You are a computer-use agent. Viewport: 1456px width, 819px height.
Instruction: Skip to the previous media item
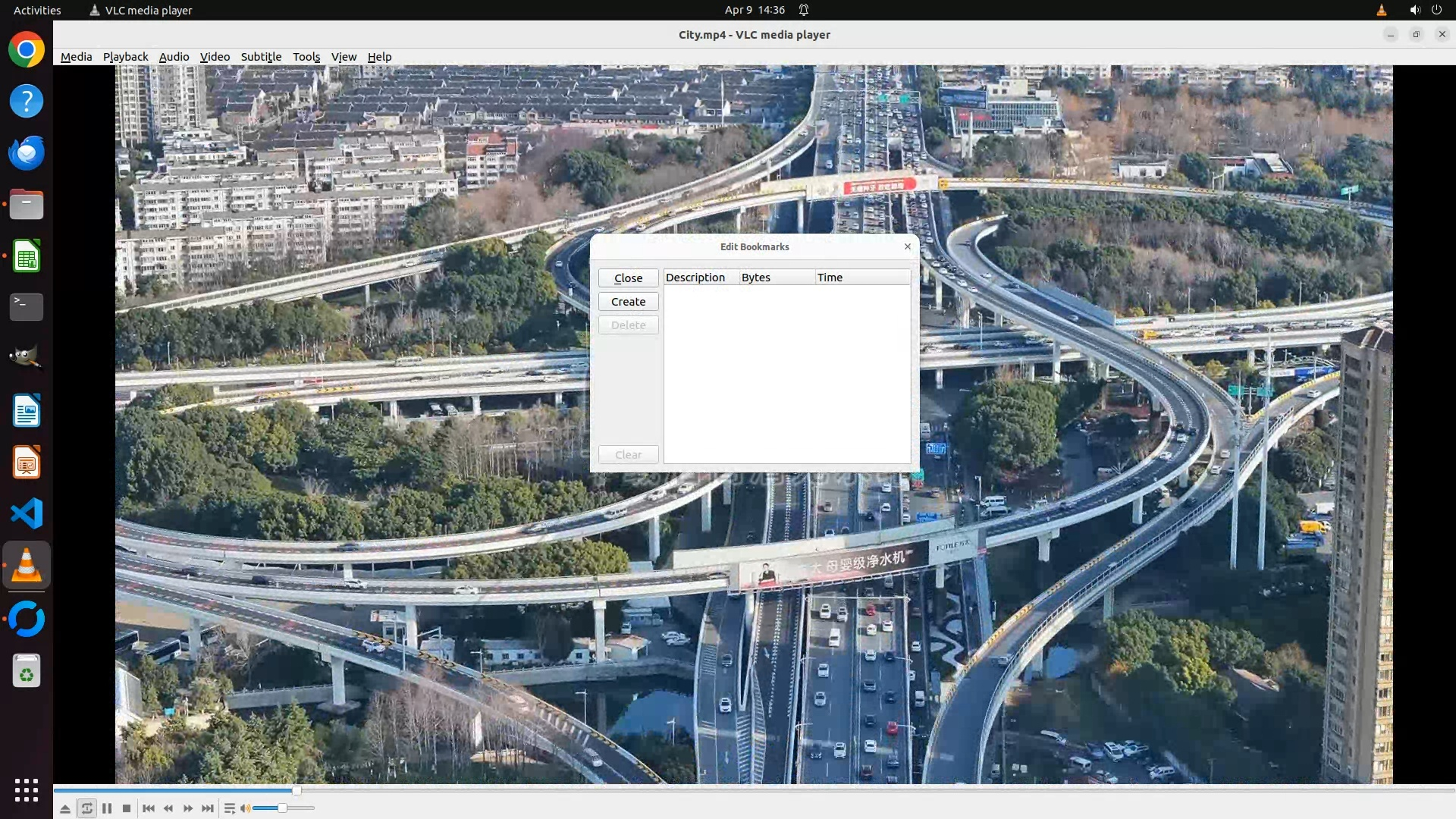pyautogui.click(x=149, y=808)
